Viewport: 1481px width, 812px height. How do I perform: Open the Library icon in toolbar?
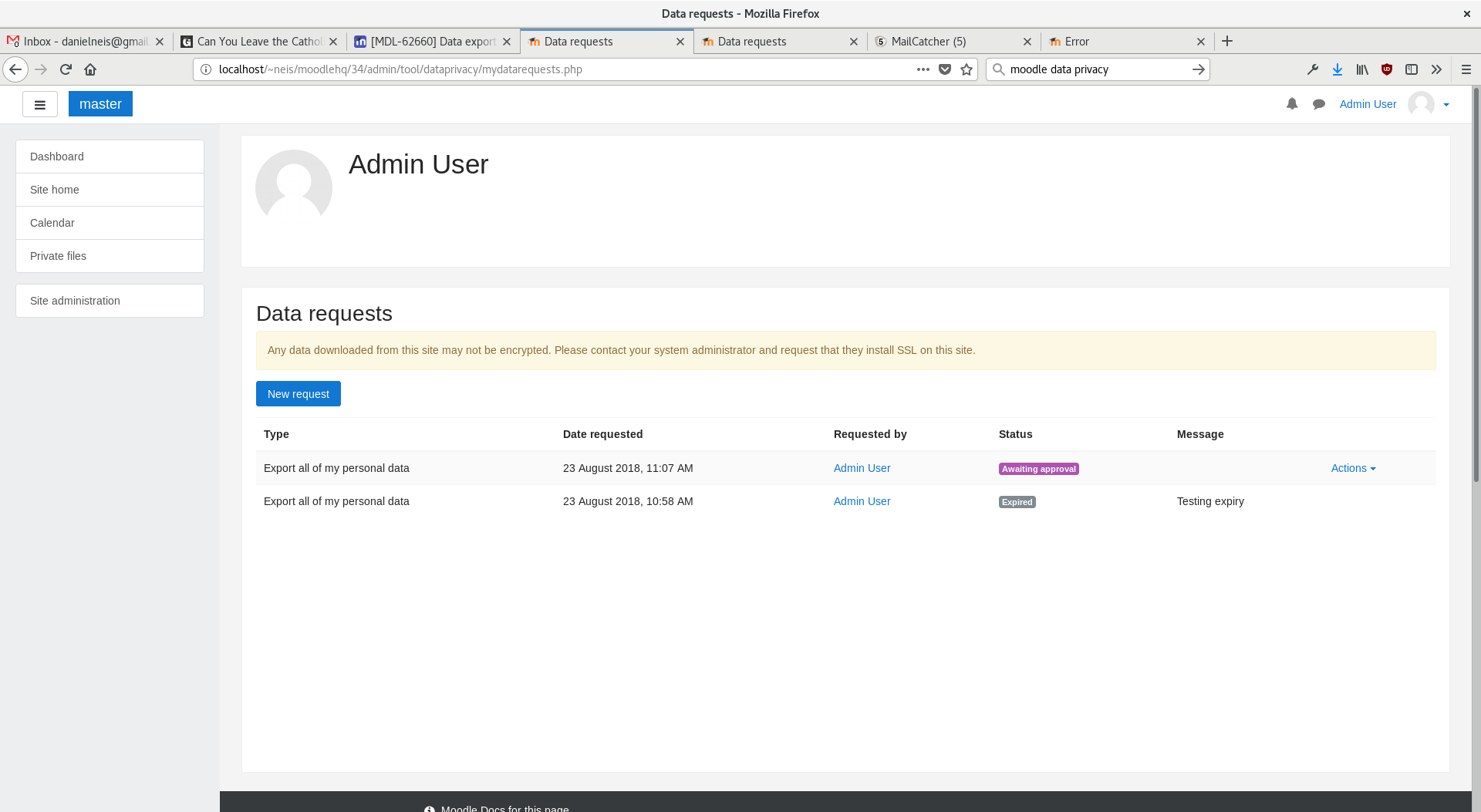click(1362, 69)
